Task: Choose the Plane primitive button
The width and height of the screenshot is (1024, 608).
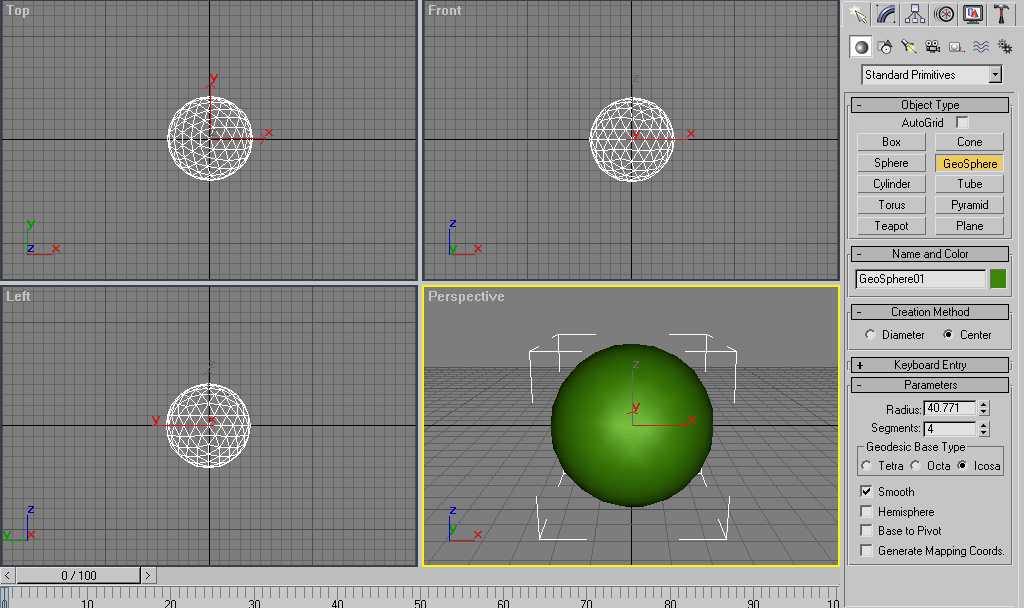Action: [969, 225]
